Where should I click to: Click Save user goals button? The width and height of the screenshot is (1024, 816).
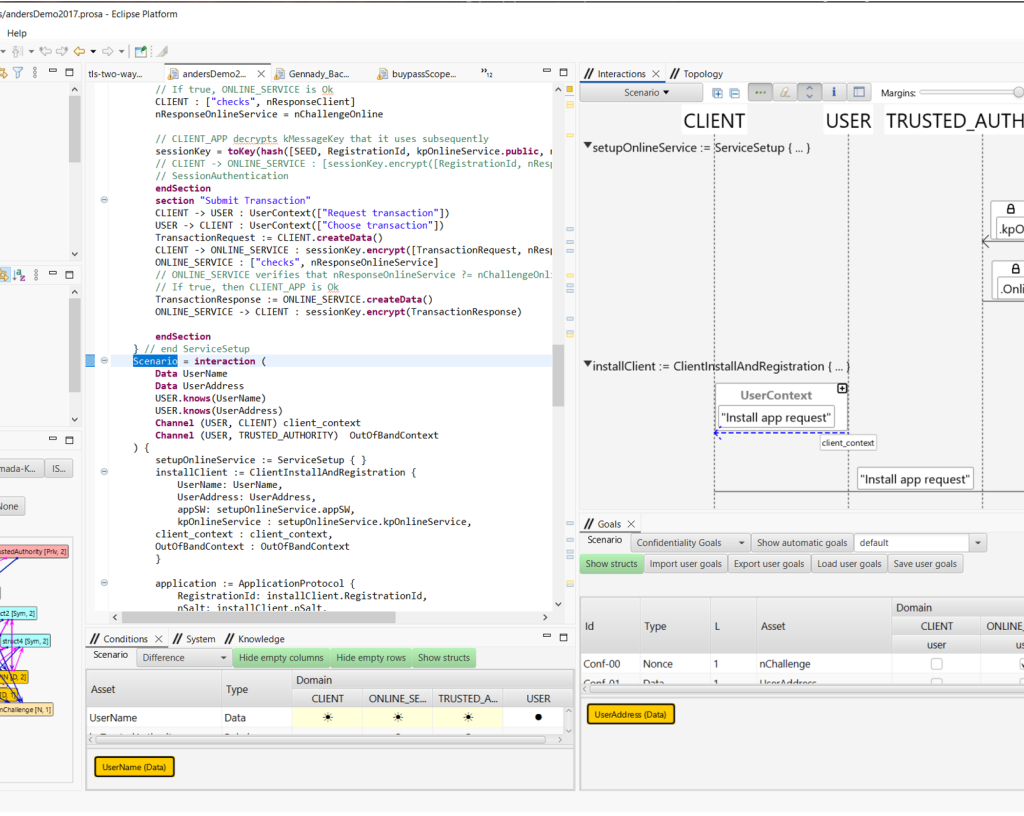[925, 564]
